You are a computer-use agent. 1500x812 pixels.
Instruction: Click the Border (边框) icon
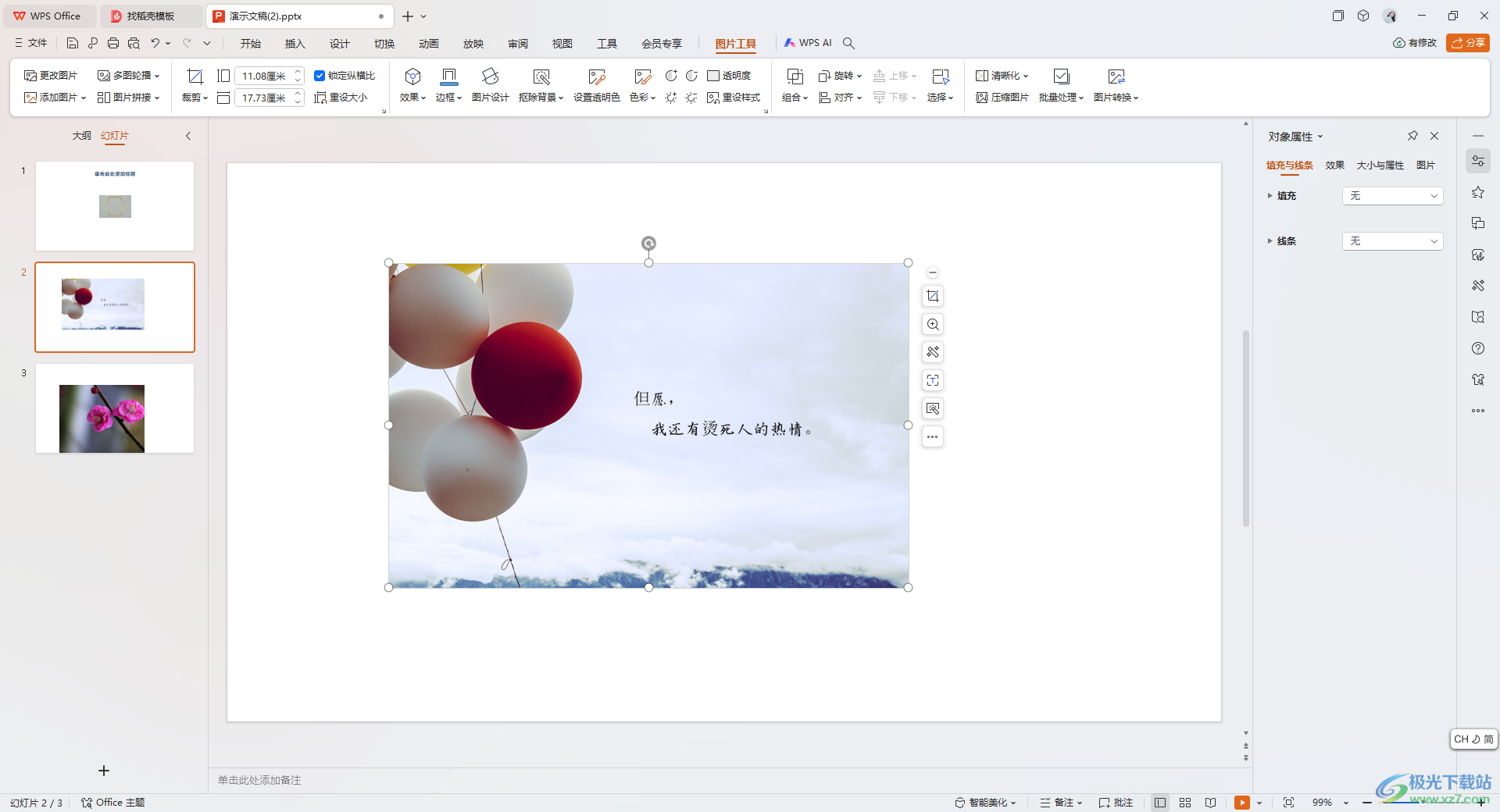(x=449, y=76)
